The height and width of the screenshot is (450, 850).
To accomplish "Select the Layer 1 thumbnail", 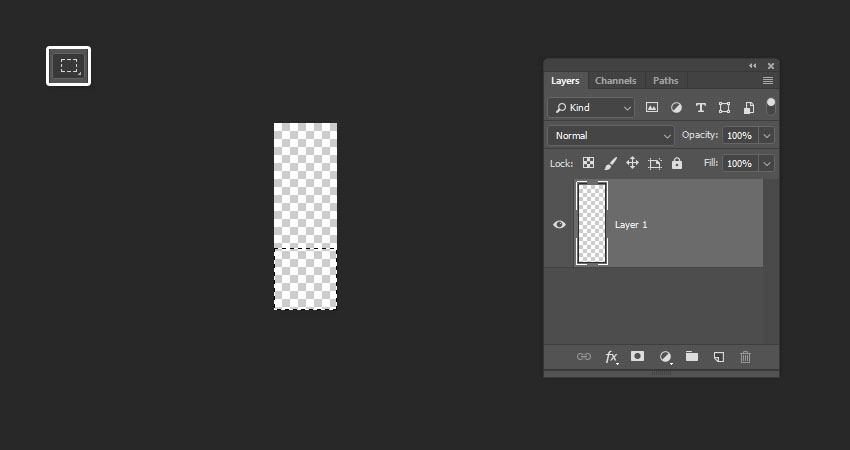I will [x=592, y=224].
